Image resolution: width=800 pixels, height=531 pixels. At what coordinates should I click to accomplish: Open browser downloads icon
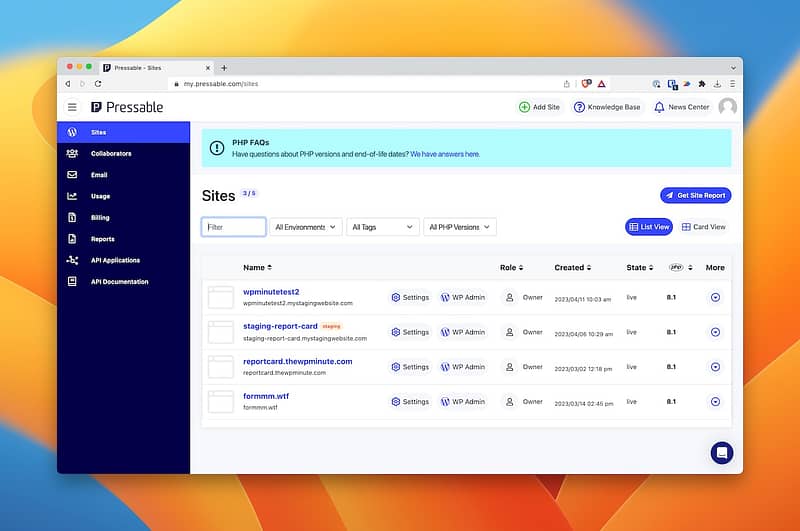click(x=717, y=84)
